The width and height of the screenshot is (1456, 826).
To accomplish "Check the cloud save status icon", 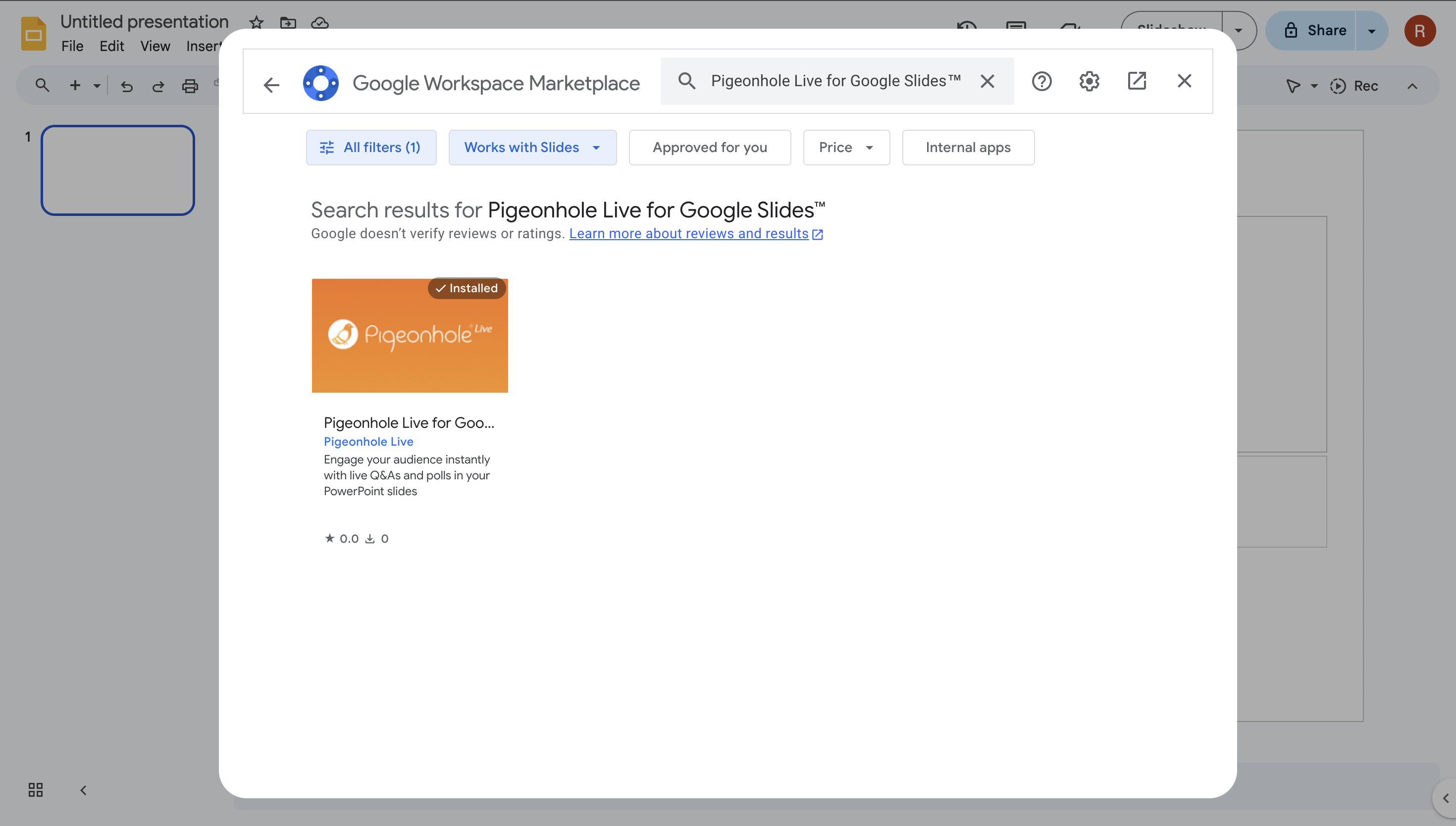I will click(x=320, y=23).
